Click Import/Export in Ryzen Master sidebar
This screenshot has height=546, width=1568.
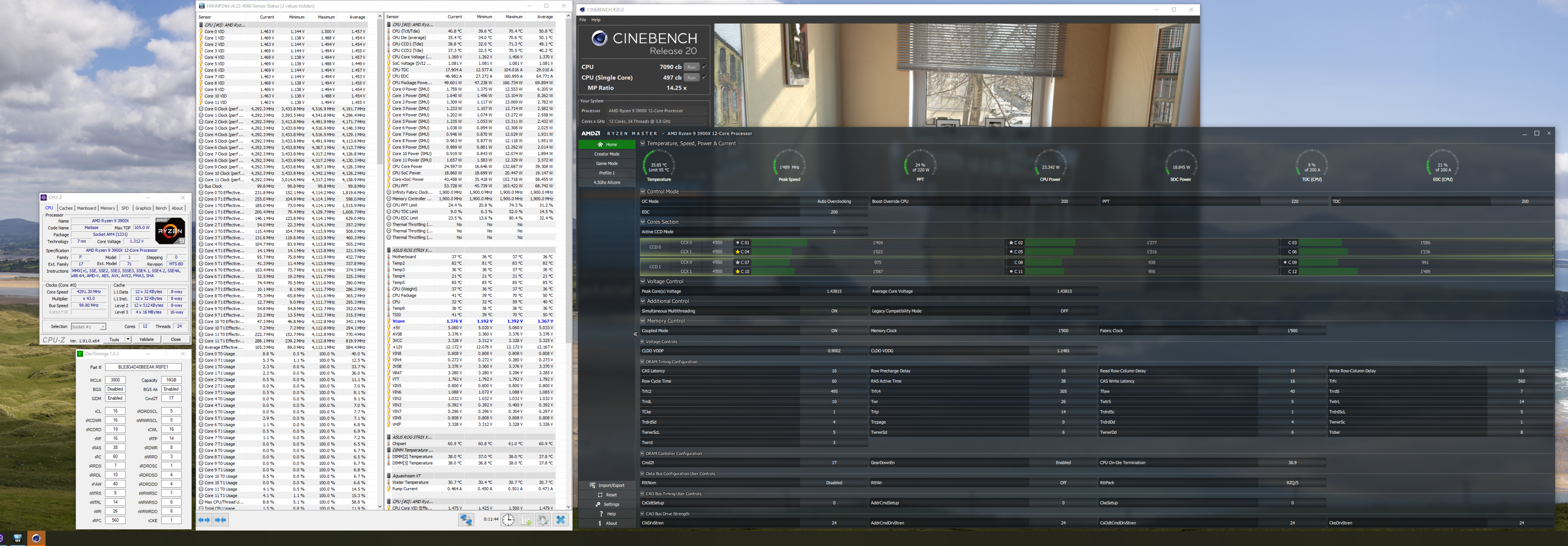click(607, 485)
